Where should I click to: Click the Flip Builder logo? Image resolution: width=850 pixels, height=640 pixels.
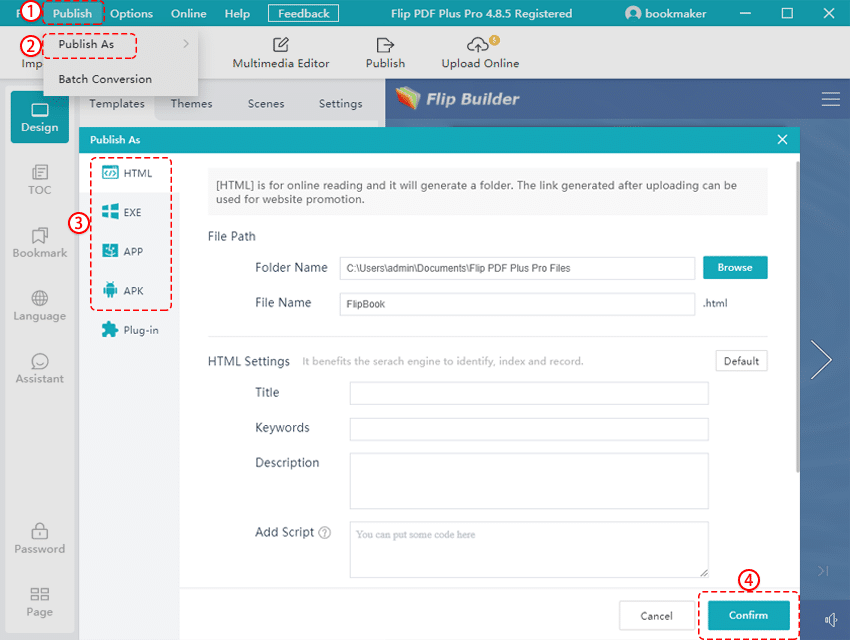click(x=457, y=99)
